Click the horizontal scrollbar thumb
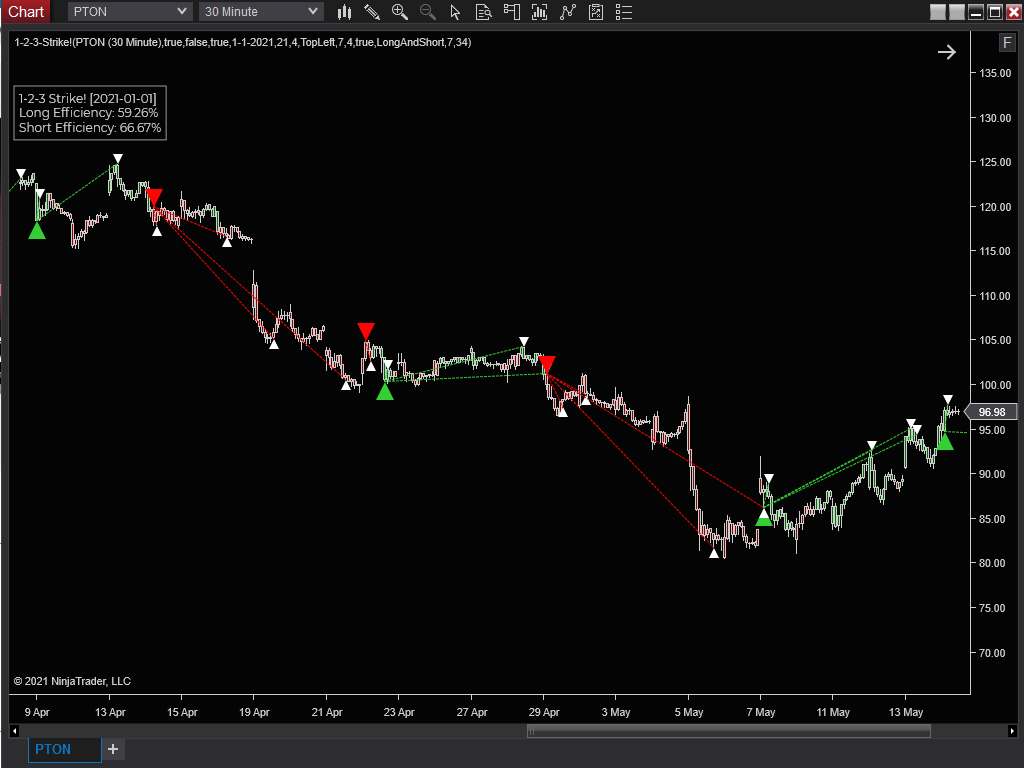1024x768 pixels. pos(728,731)
